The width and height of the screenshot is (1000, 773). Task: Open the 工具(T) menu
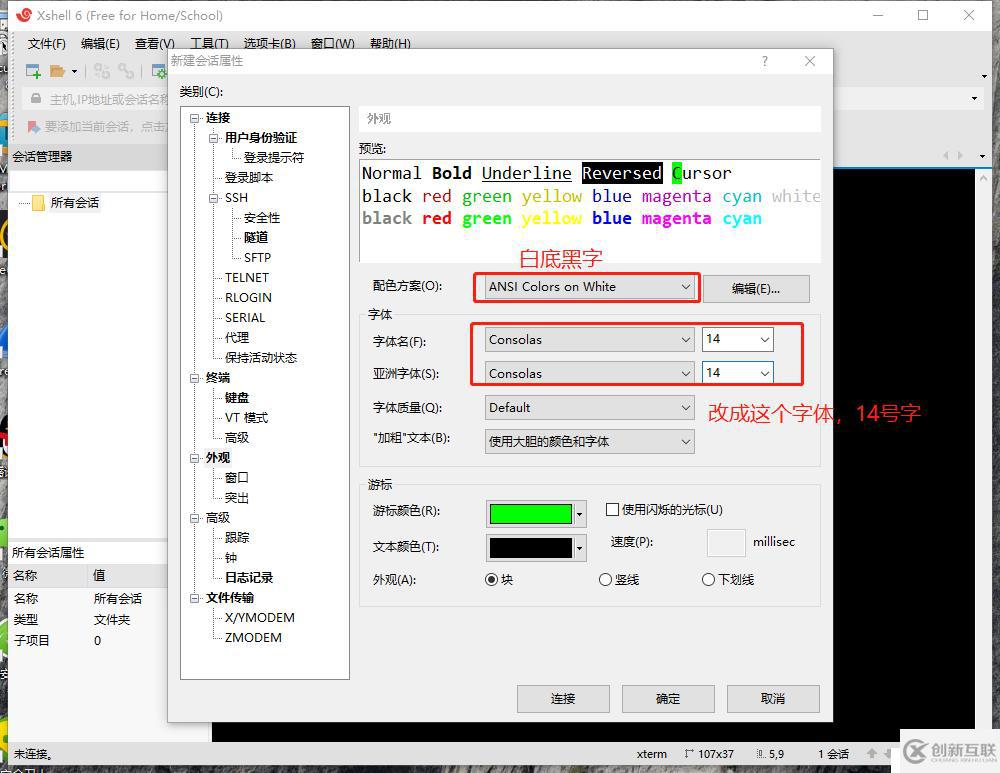click(209, 43)
